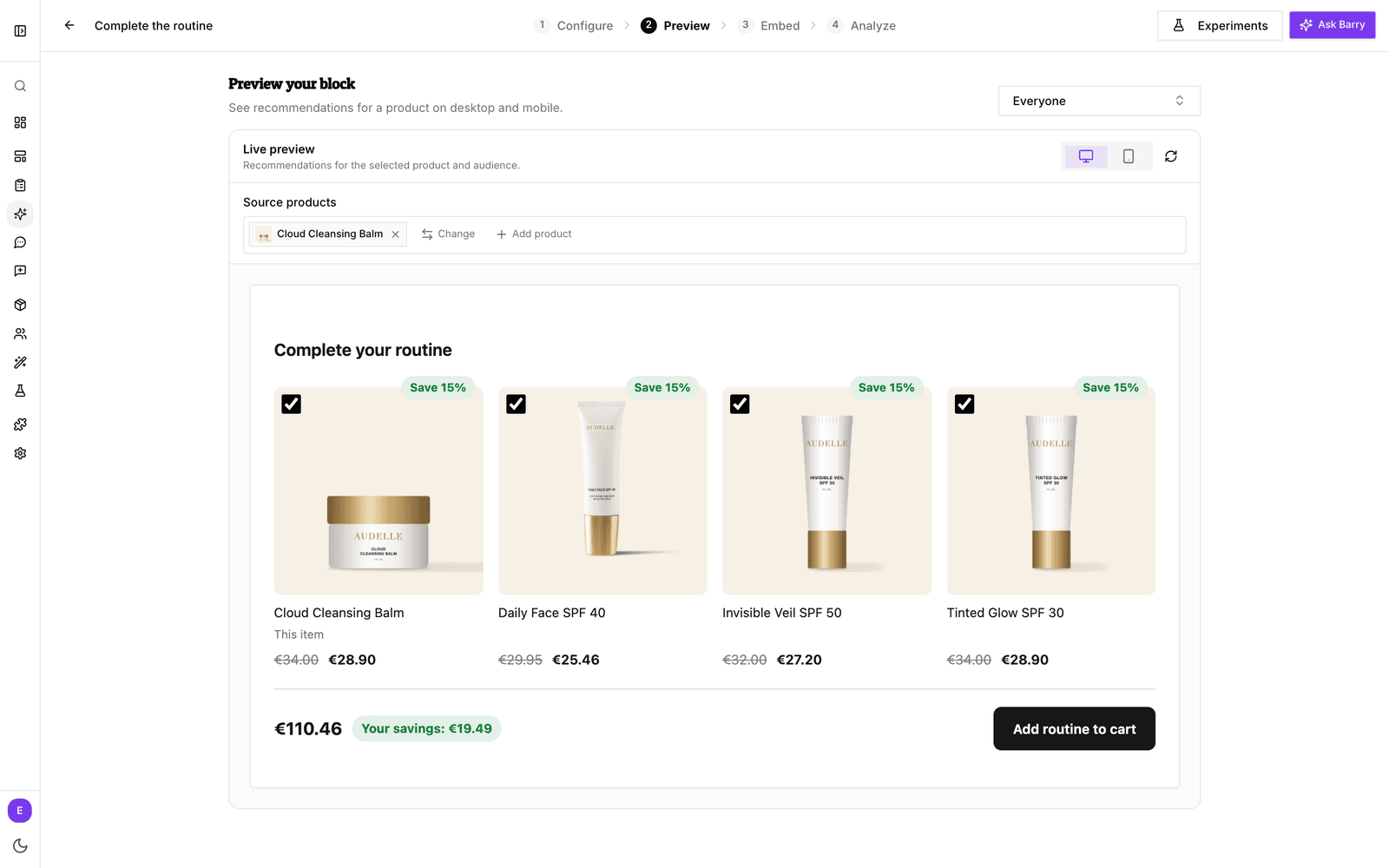Viewport: 1389px width, 868px height.
Task: Click Daily Face SPF 40 product title
Action: (x=552, y=613)
